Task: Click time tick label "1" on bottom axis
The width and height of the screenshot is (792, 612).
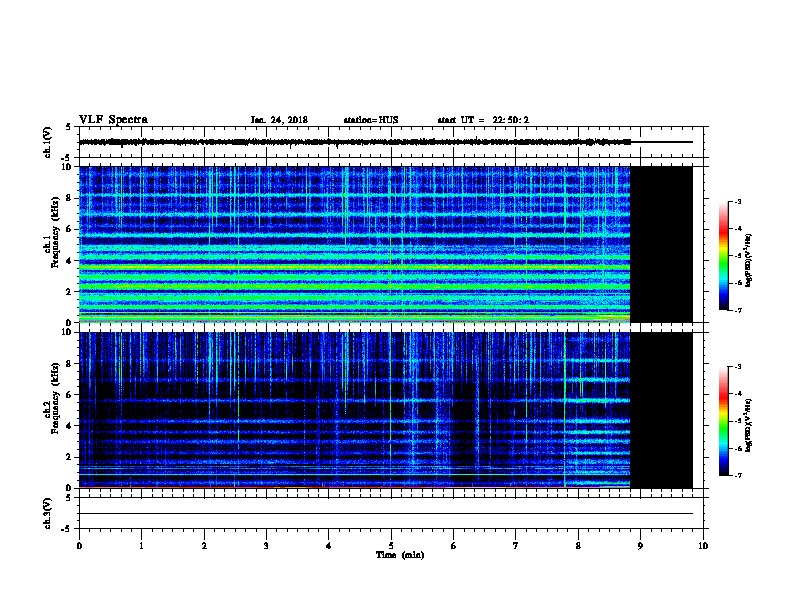Action: (x=141, y=546)
